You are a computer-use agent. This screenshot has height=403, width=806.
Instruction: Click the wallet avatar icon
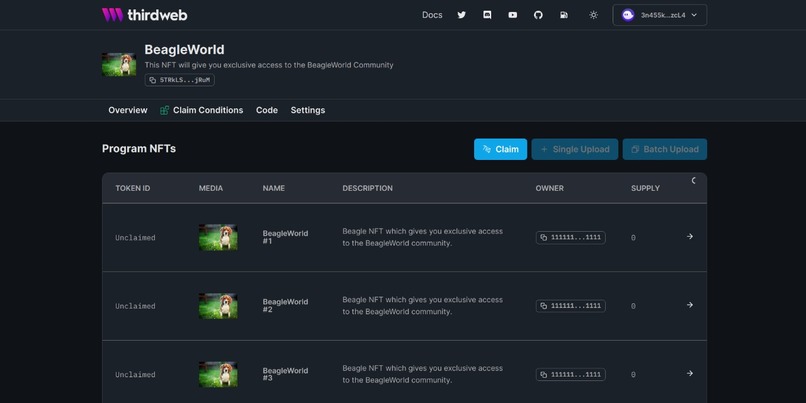628,15
